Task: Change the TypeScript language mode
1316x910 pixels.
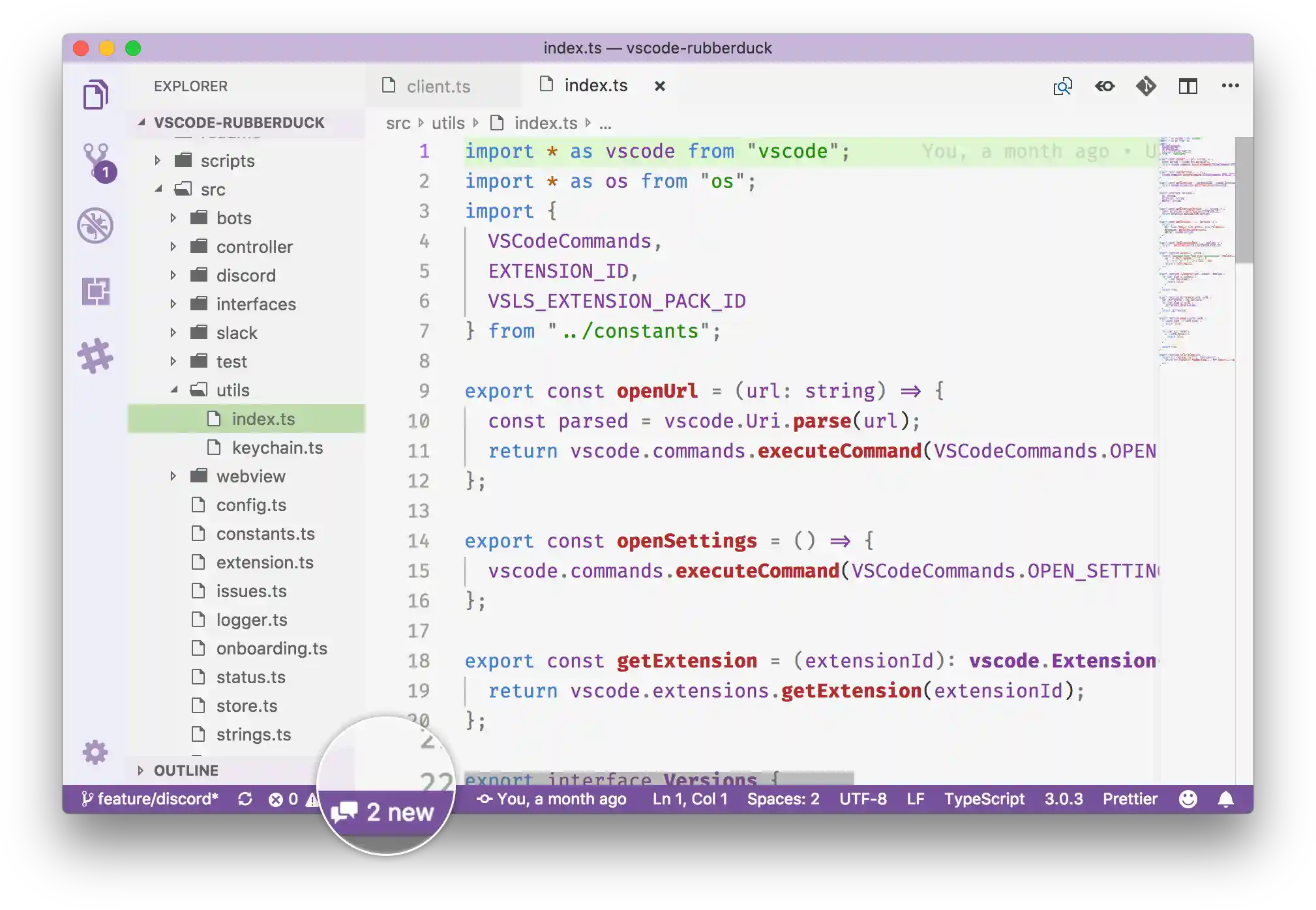Action: [x=984, y=799]
